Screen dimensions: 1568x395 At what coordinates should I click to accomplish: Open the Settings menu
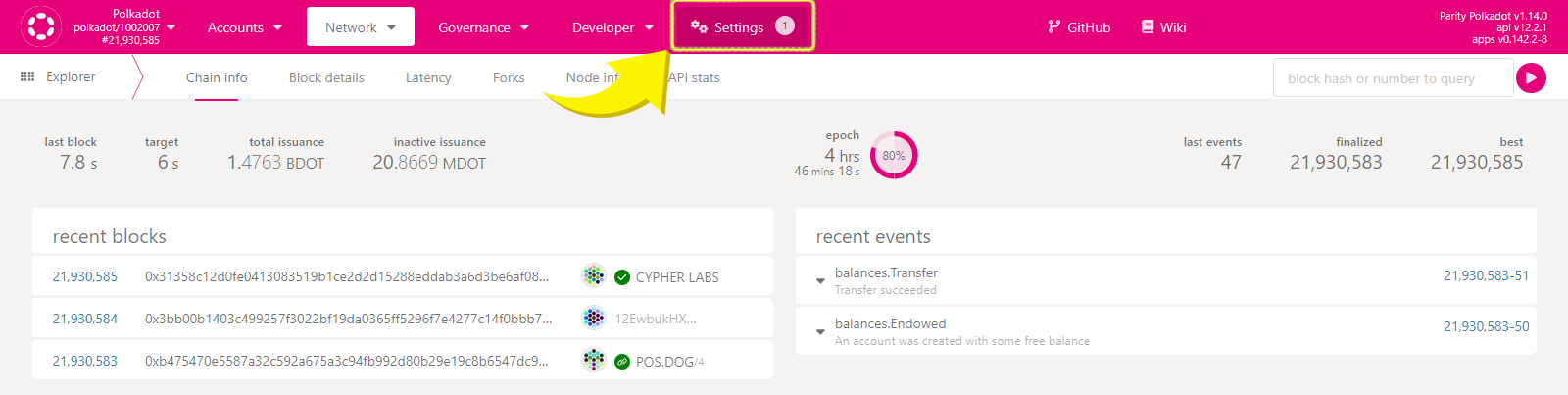743,27
